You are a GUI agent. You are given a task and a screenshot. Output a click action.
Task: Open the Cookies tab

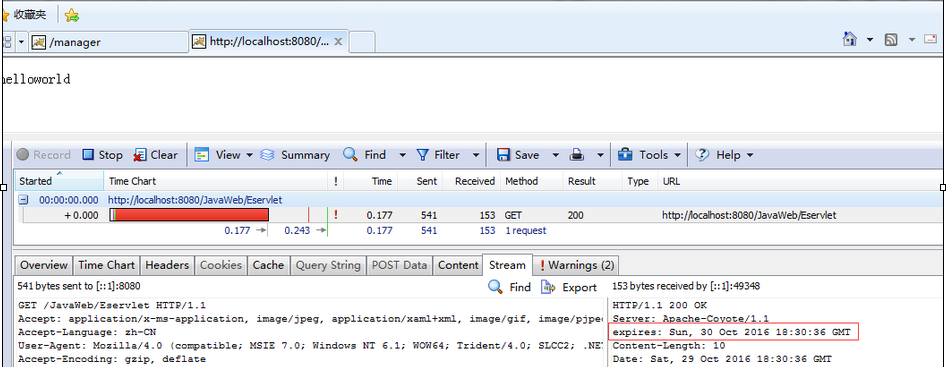tap(221, 265)
